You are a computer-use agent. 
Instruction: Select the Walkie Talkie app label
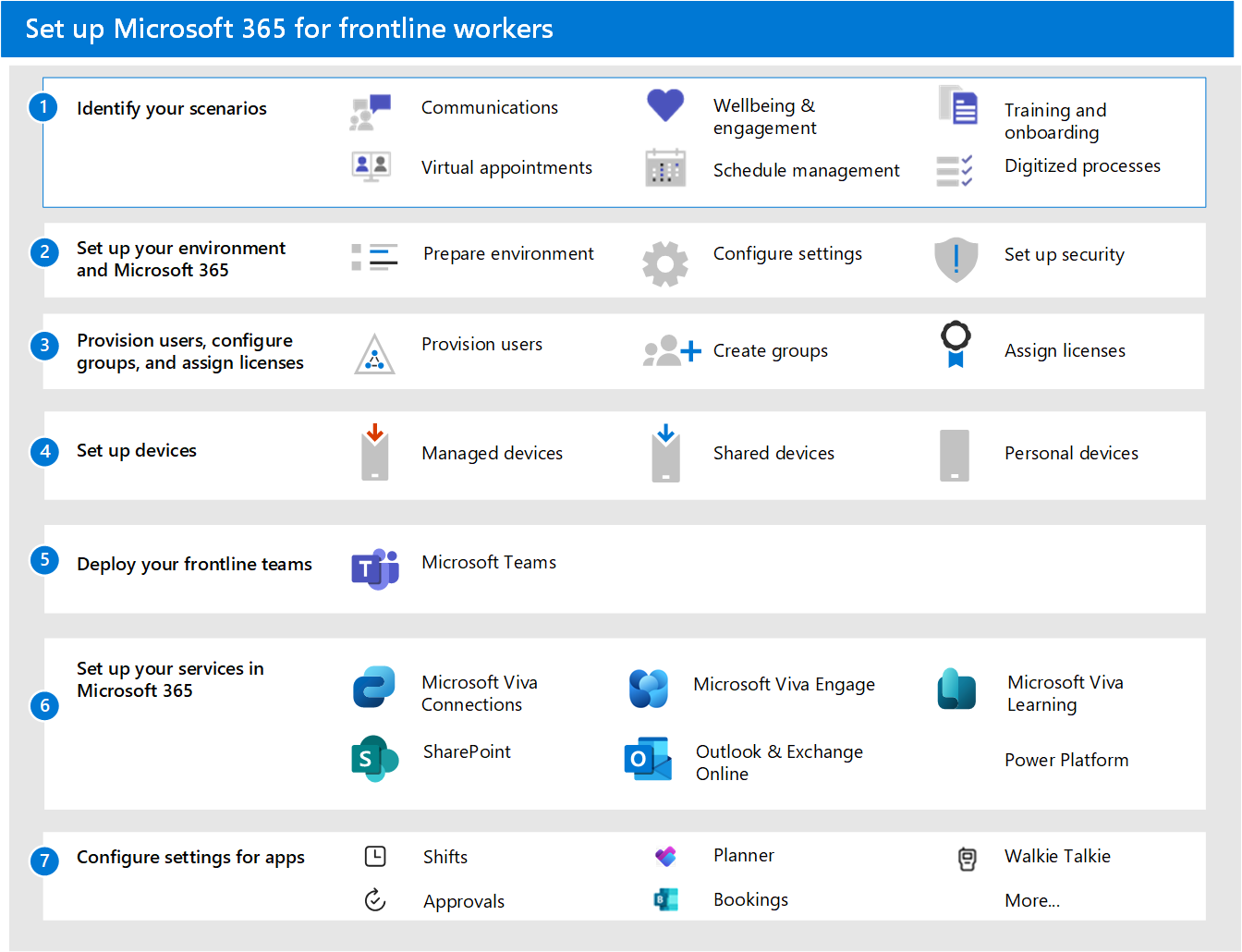(1057, 856)
